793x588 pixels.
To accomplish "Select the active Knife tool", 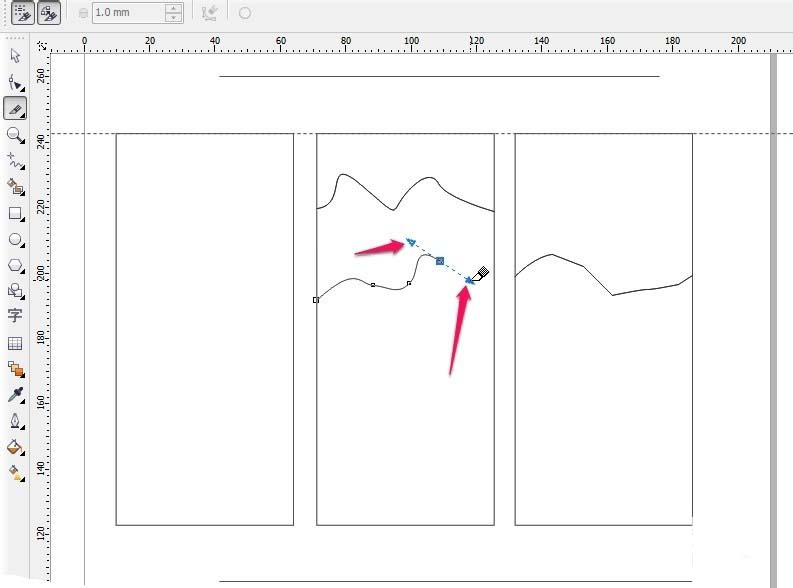I will point(15,109).
